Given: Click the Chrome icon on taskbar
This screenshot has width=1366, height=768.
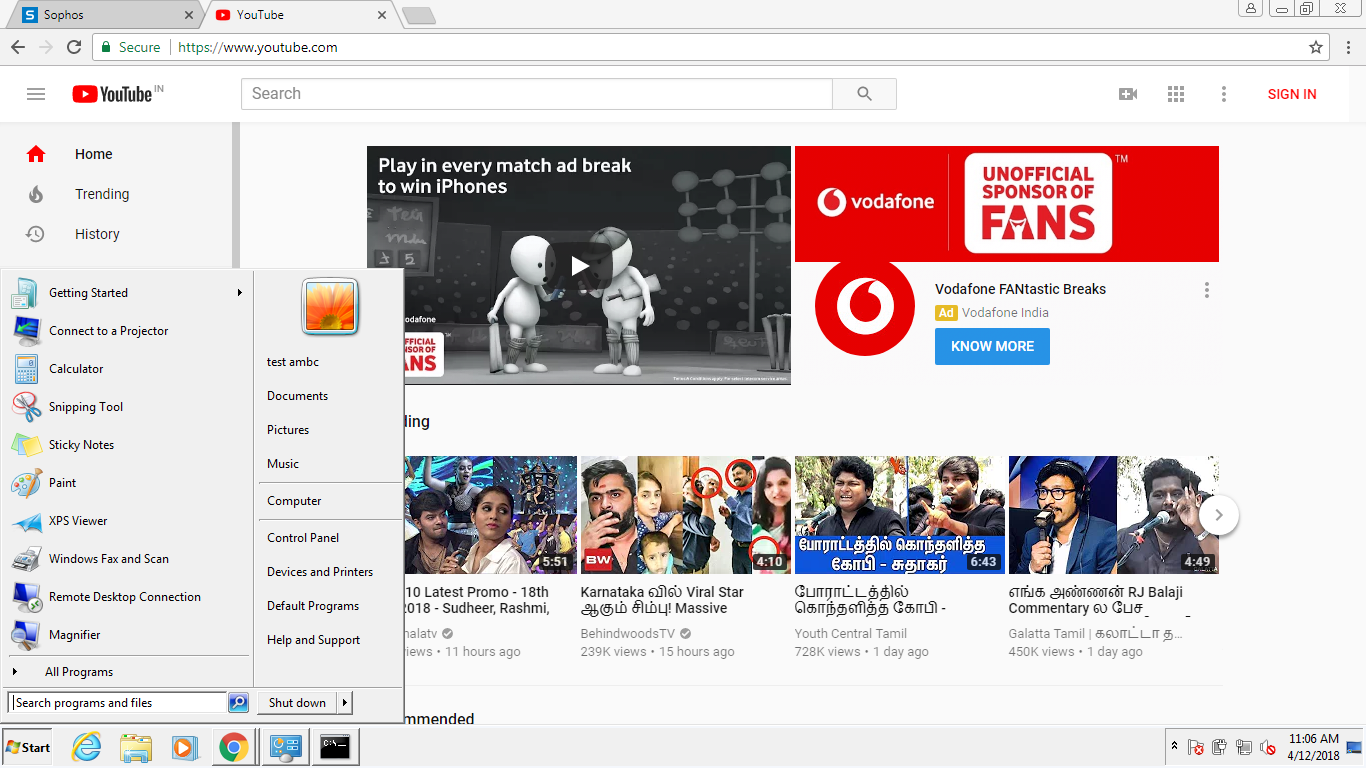Looking at the screenshot, I should (x=233, y=747).
